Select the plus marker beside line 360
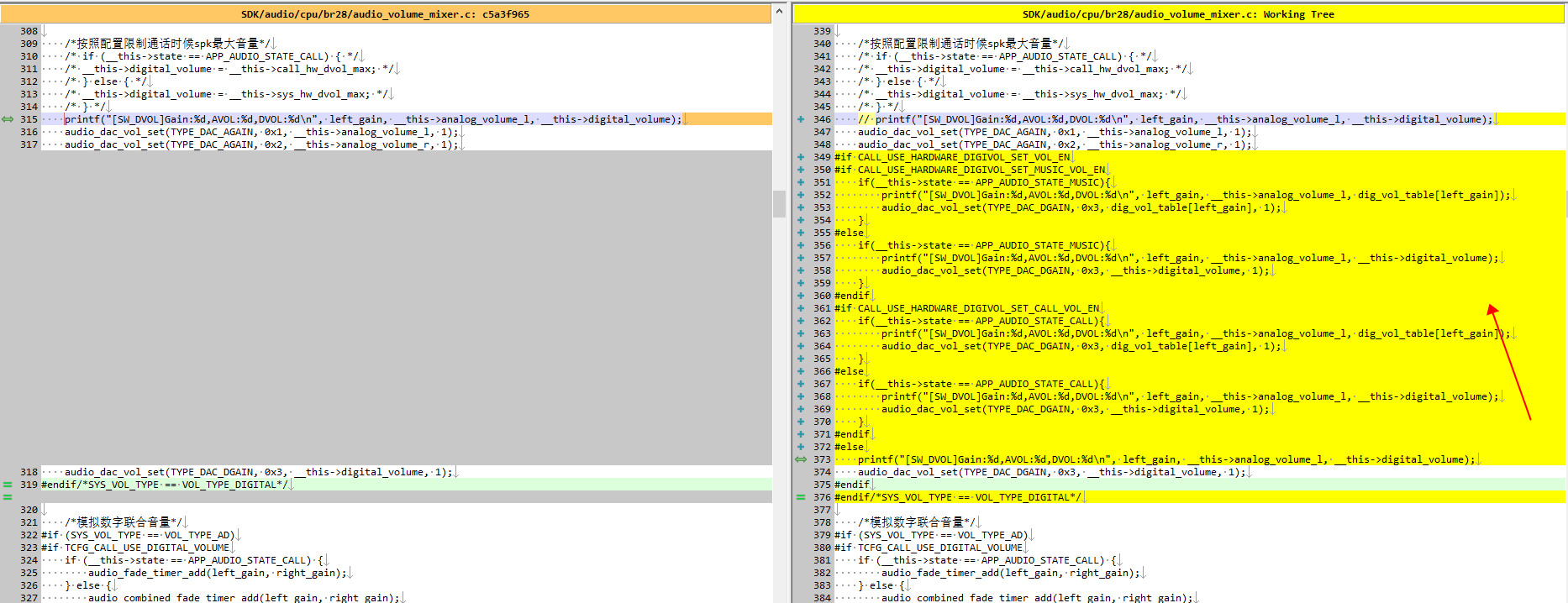Viewport: 1568px width, 603px height. 801,296
